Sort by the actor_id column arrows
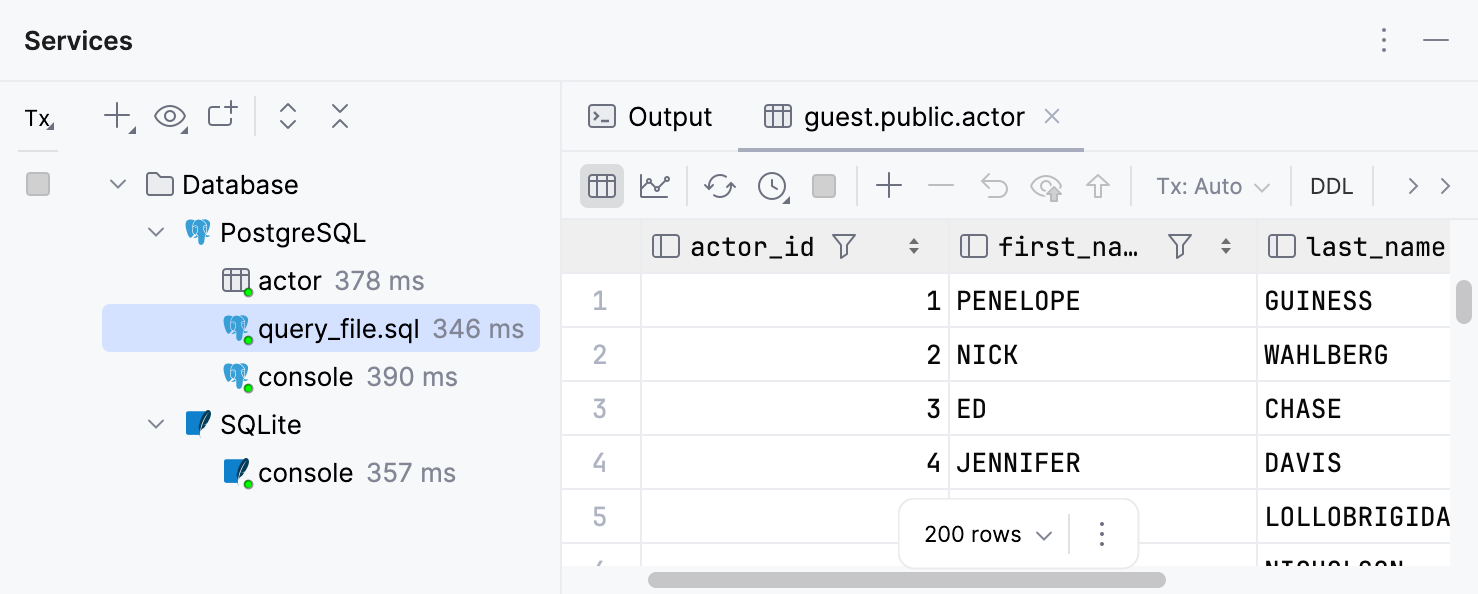Image resolution: width=1478 pixels, height=594 pixels. (914, 246)
